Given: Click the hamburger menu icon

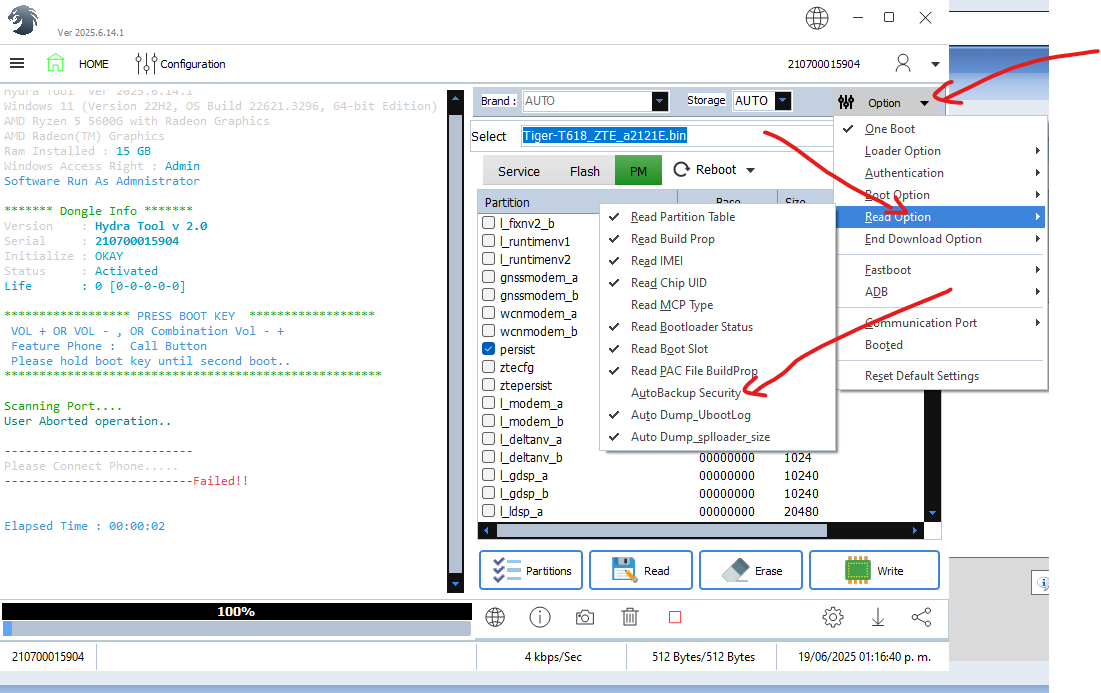Looking at the screenshot, I should [x=17, y=63].
